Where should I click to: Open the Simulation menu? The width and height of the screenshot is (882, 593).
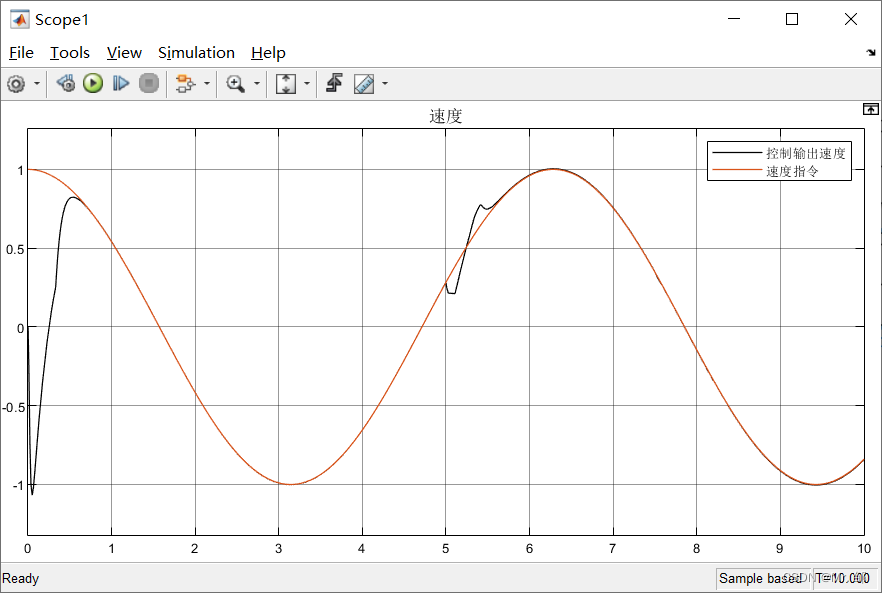tap(196, 52)
